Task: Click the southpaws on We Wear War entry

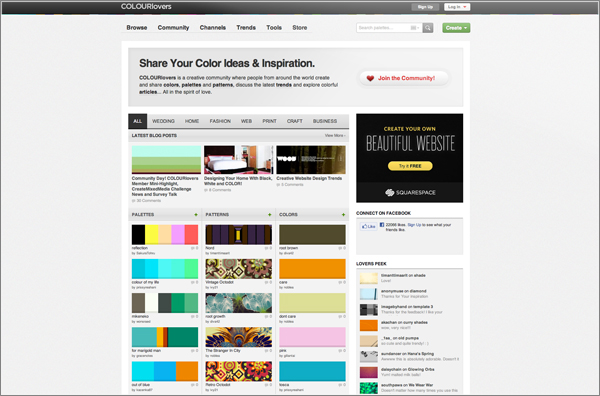Action: tap(410, 388)
